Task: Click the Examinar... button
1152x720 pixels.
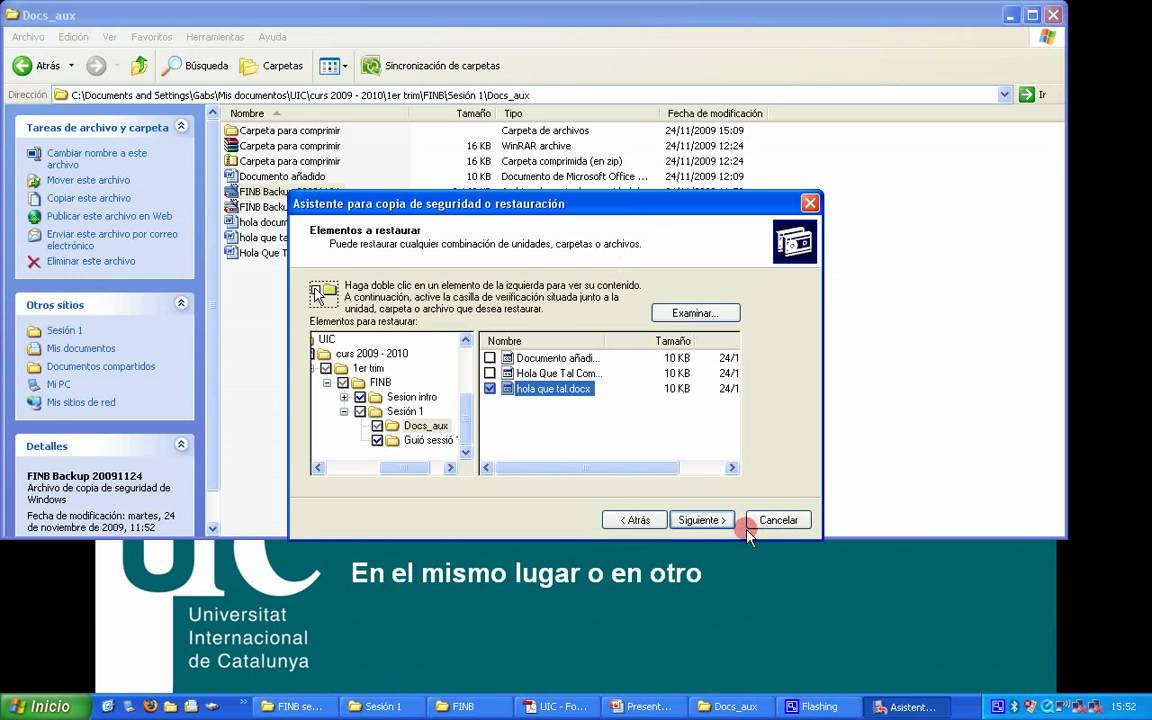Action: coord(696,313)
